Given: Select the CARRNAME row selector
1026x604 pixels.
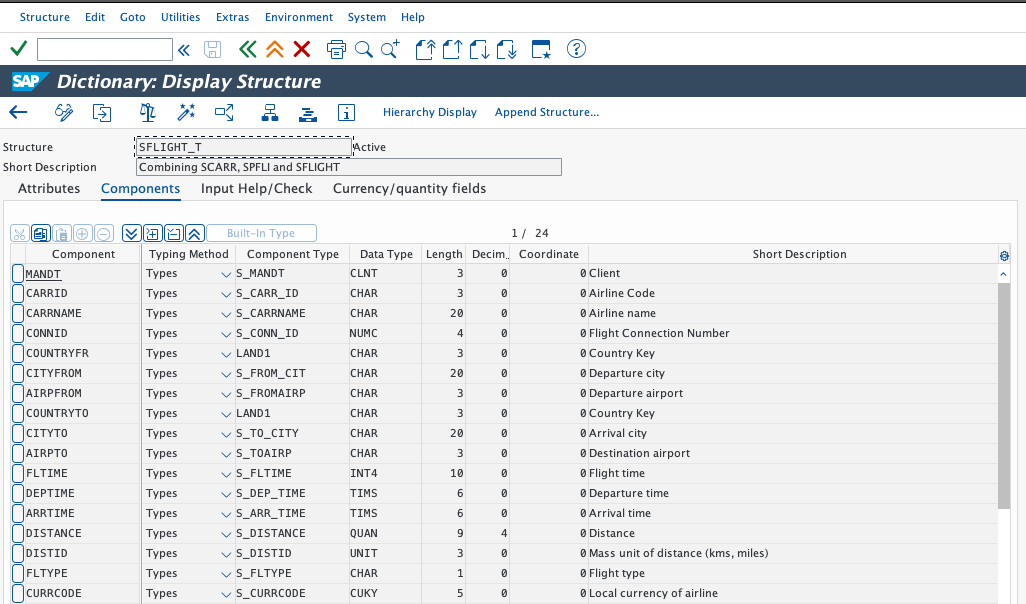Looking at the screenshot, I should (x=18, y=313).
